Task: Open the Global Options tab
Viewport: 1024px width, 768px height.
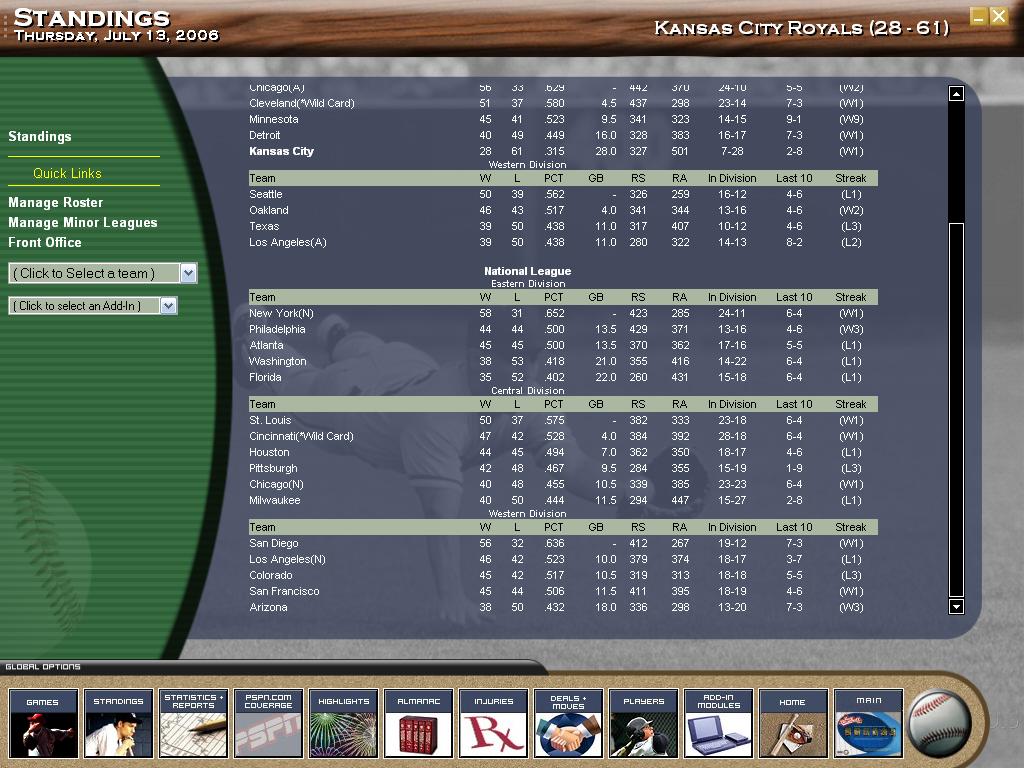Action: [x=43, y=667]
